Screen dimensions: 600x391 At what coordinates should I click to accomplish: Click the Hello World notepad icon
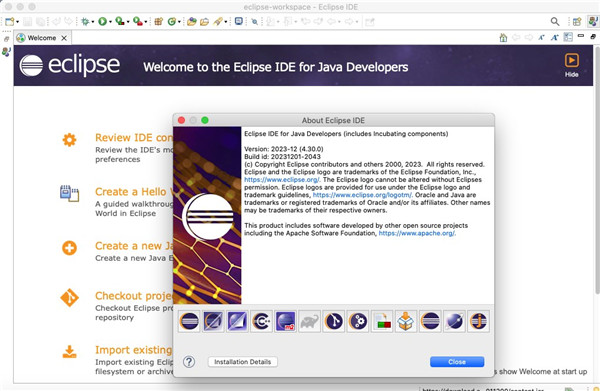tap(69, 193)
